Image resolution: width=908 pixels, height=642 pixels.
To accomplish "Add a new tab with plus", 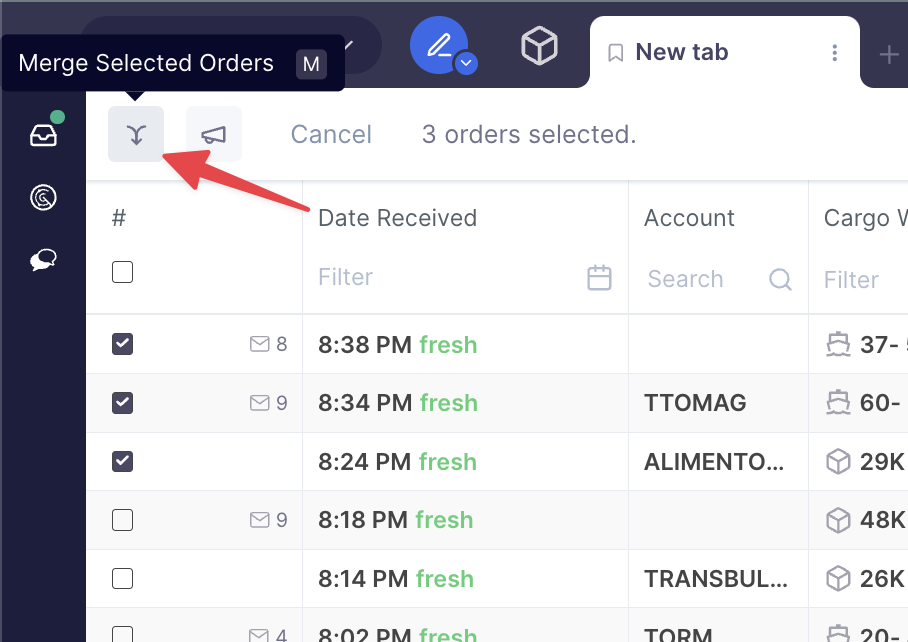I will coord(888,54).
